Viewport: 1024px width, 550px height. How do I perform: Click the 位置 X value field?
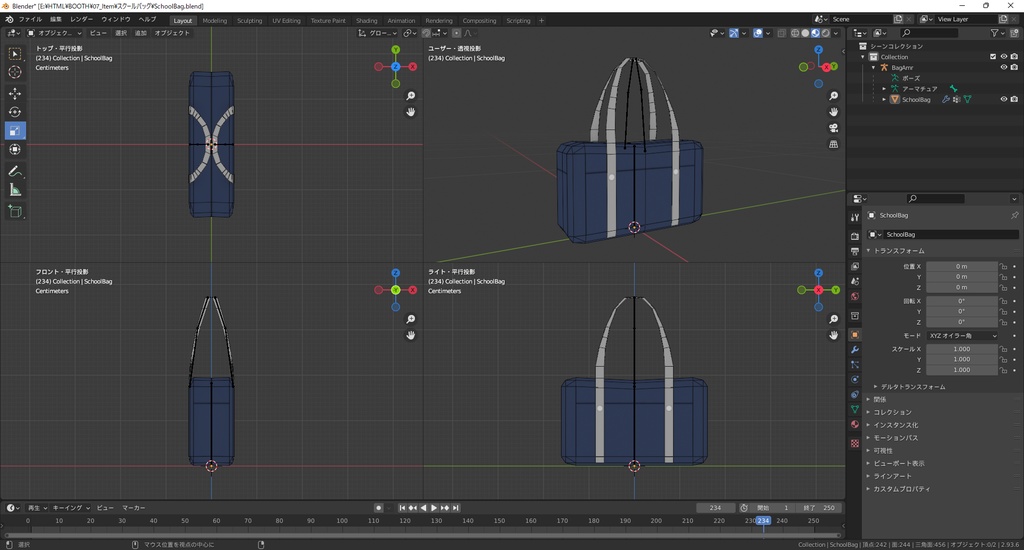(961, 267)
